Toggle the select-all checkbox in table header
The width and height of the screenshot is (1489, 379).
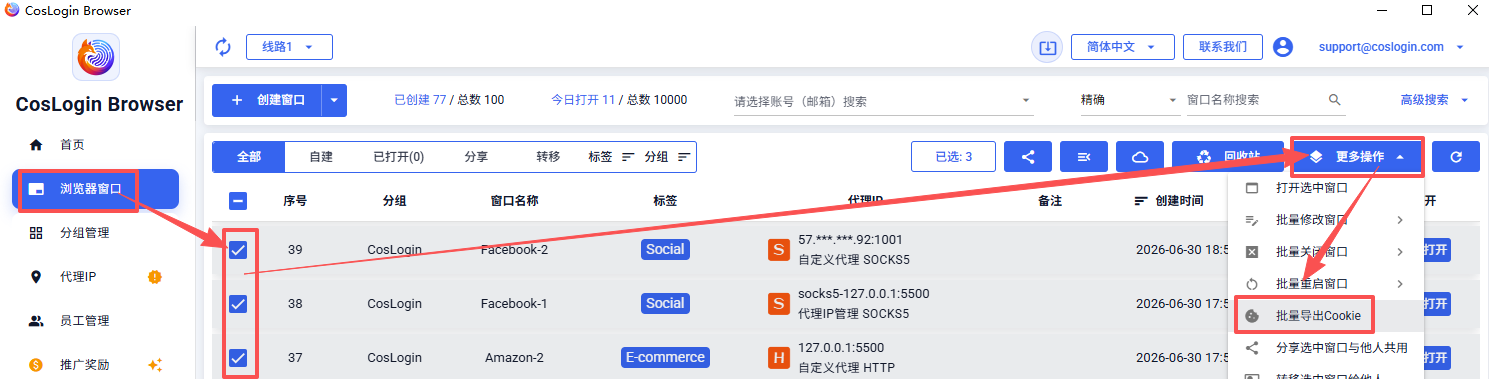[238, 201]
